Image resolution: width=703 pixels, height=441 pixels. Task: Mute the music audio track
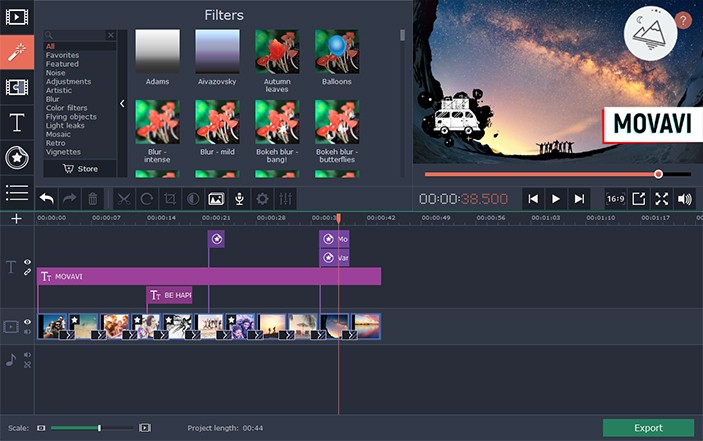[27, 355]
